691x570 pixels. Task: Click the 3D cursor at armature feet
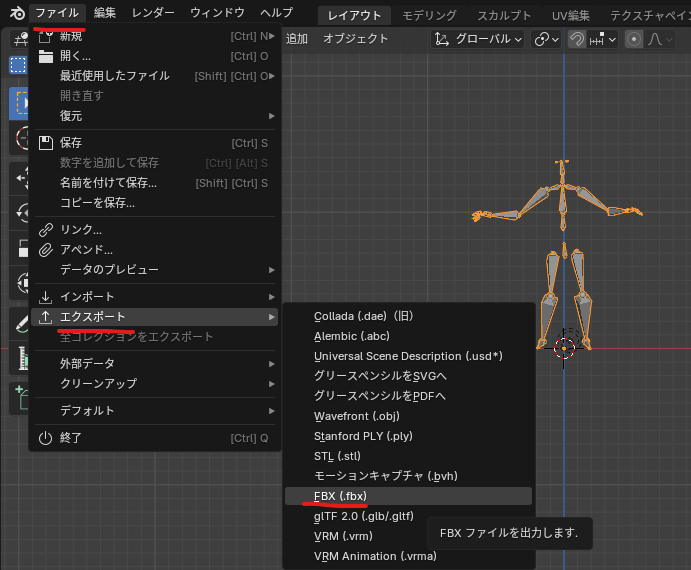coord(564,349)
